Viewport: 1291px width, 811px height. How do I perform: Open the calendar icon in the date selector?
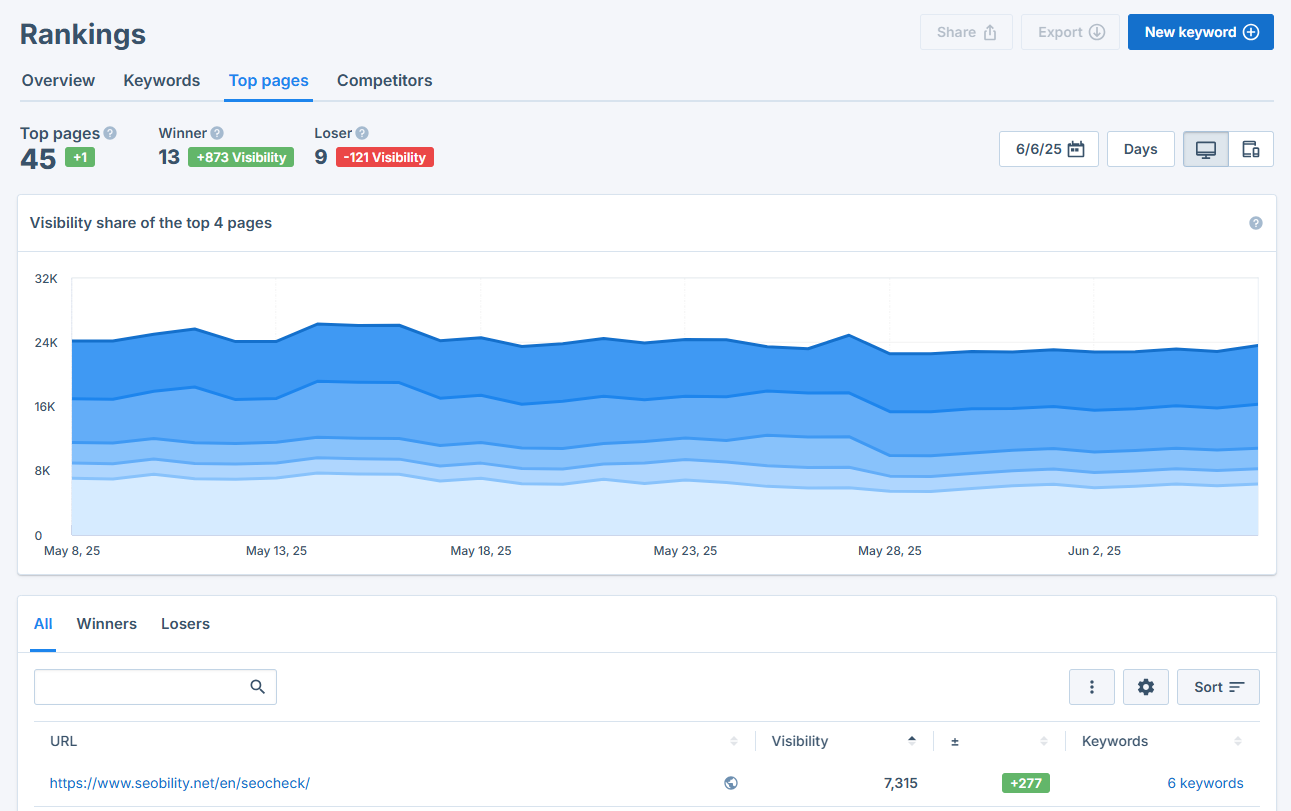pos(1074,148)
